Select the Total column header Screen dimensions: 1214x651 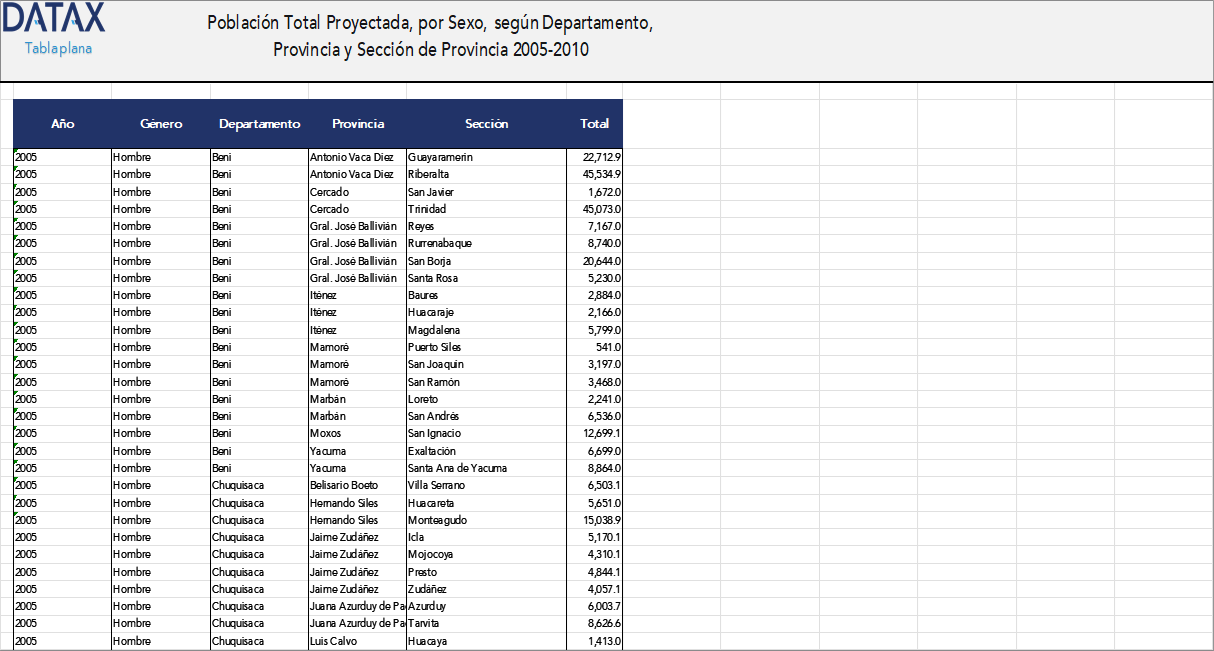pyautogui.click(x=595, y=124)
